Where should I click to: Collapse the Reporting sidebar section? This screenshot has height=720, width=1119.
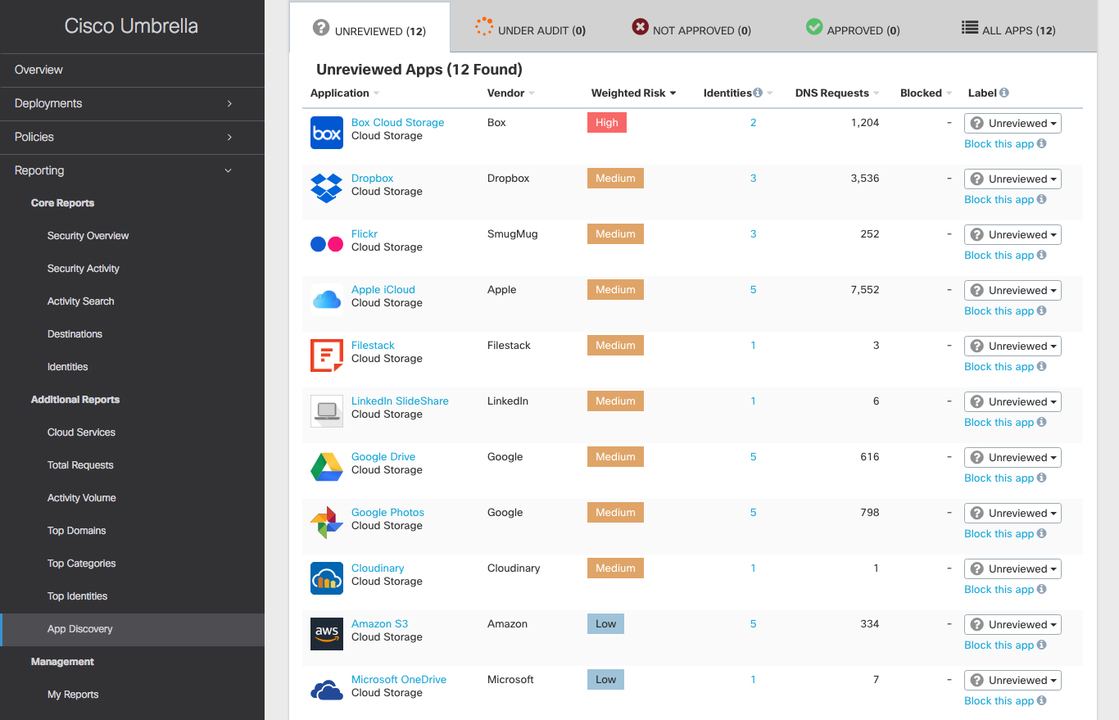click(x=132, y=171)
